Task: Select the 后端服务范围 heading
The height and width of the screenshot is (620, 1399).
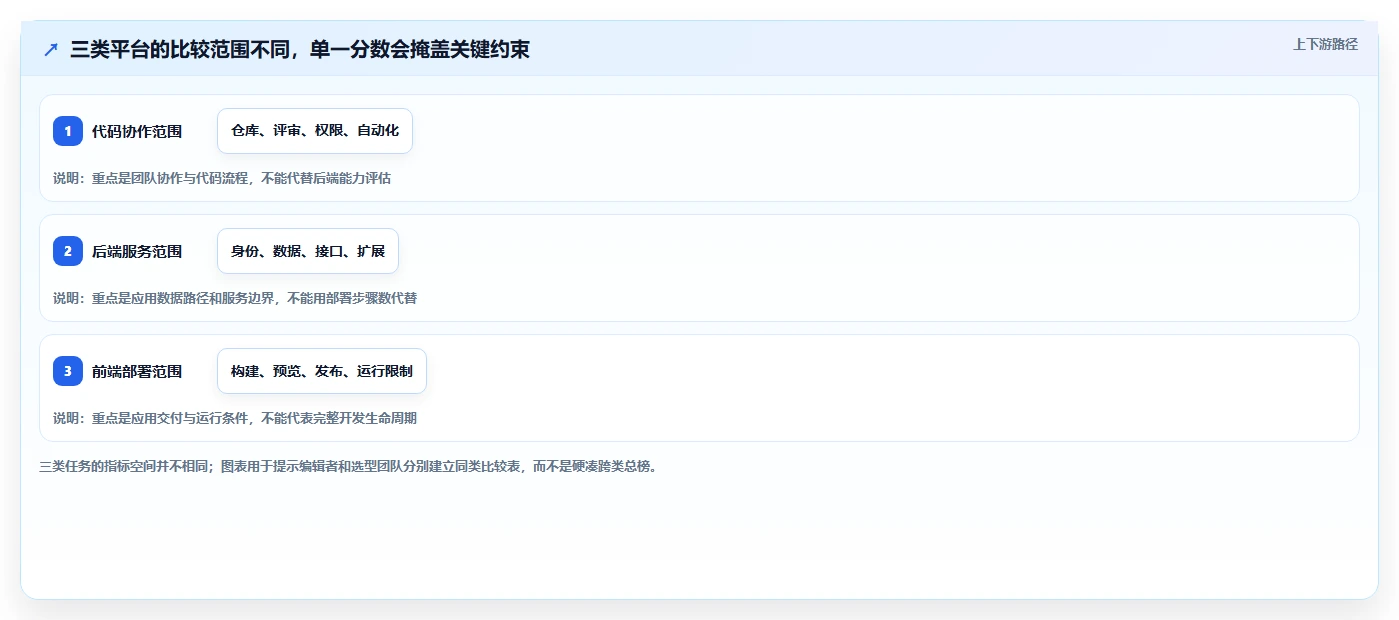Action: click(x=137, y=251)
